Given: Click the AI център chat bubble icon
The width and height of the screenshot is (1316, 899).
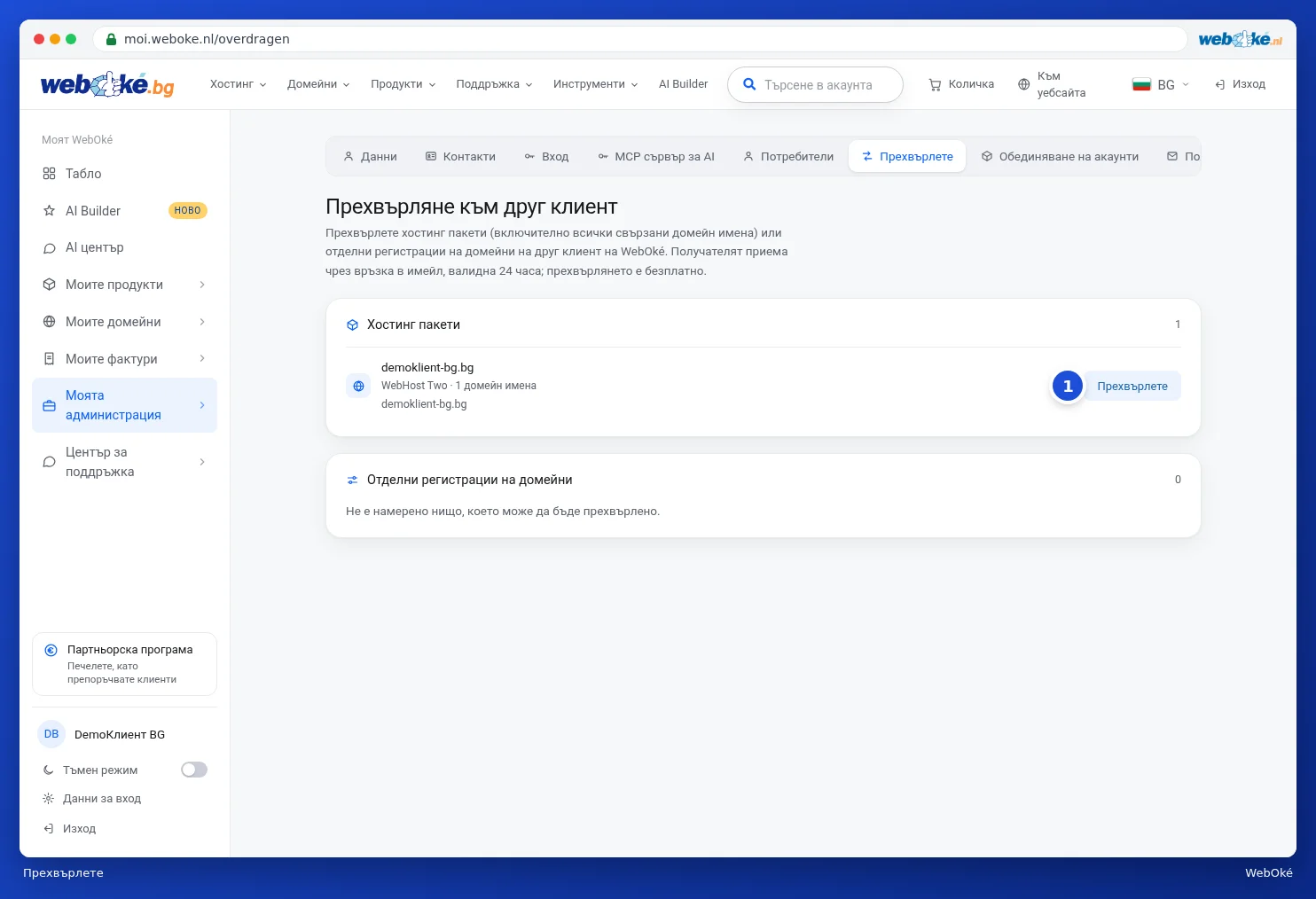Looking at the screenshot, I should [49, 248].
